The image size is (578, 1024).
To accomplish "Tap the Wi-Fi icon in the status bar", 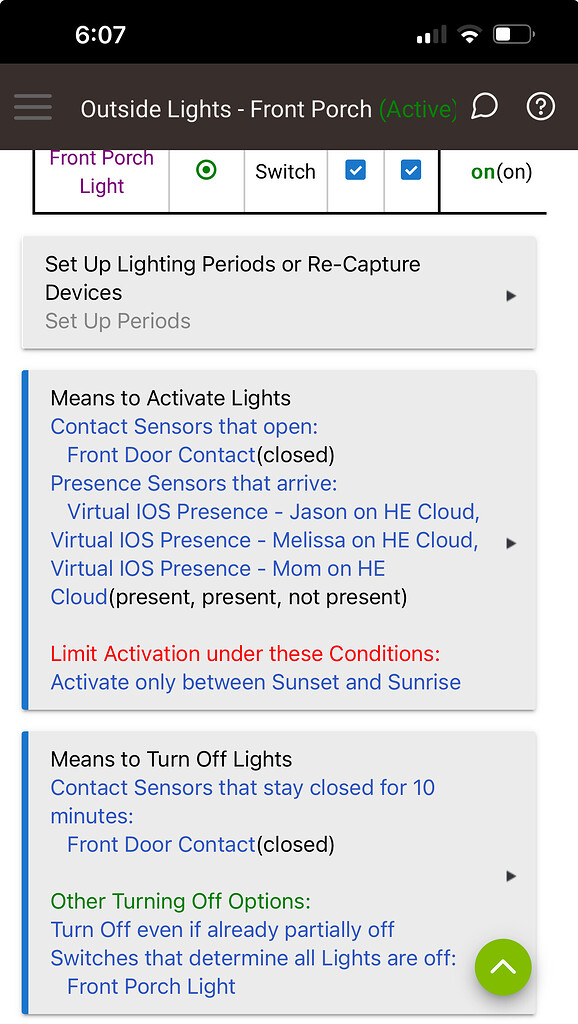I will [x=468, y=33].
